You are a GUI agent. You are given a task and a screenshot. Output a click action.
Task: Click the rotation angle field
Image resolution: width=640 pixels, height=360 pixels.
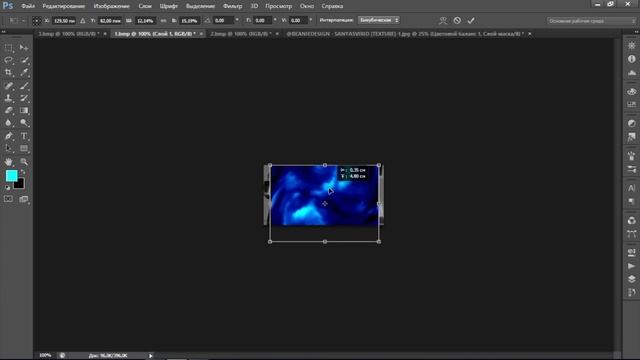pyautogui.click(x=223, y=20)
